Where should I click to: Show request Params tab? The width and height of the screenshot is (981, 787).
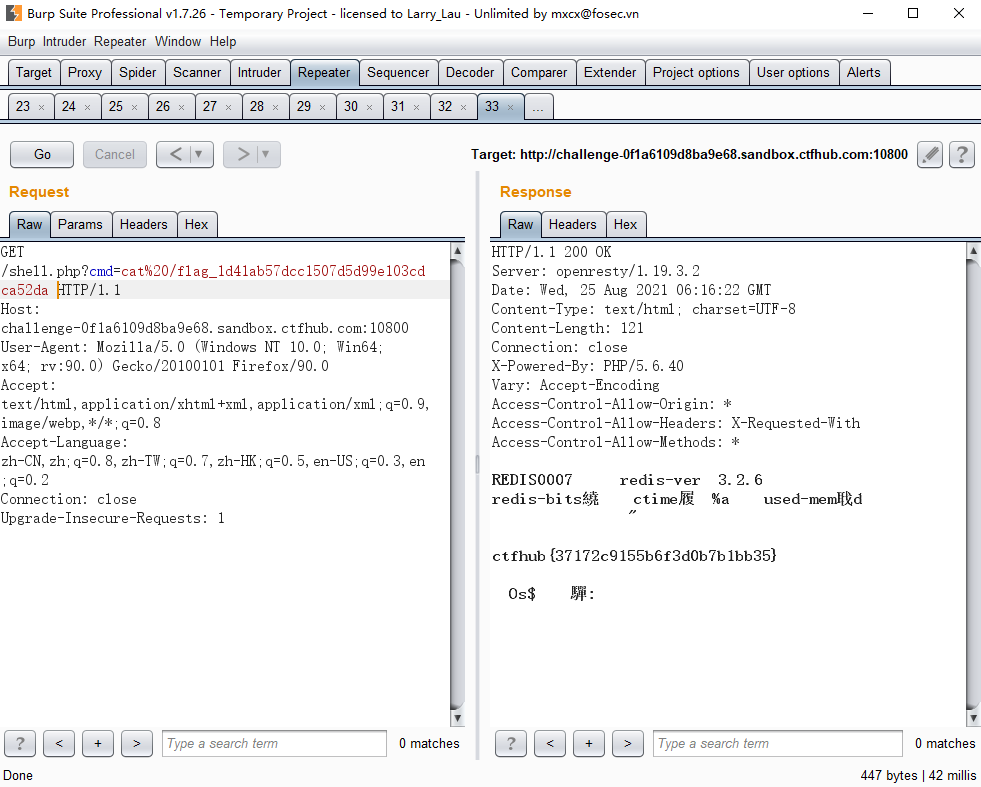[x=80, y=225]
